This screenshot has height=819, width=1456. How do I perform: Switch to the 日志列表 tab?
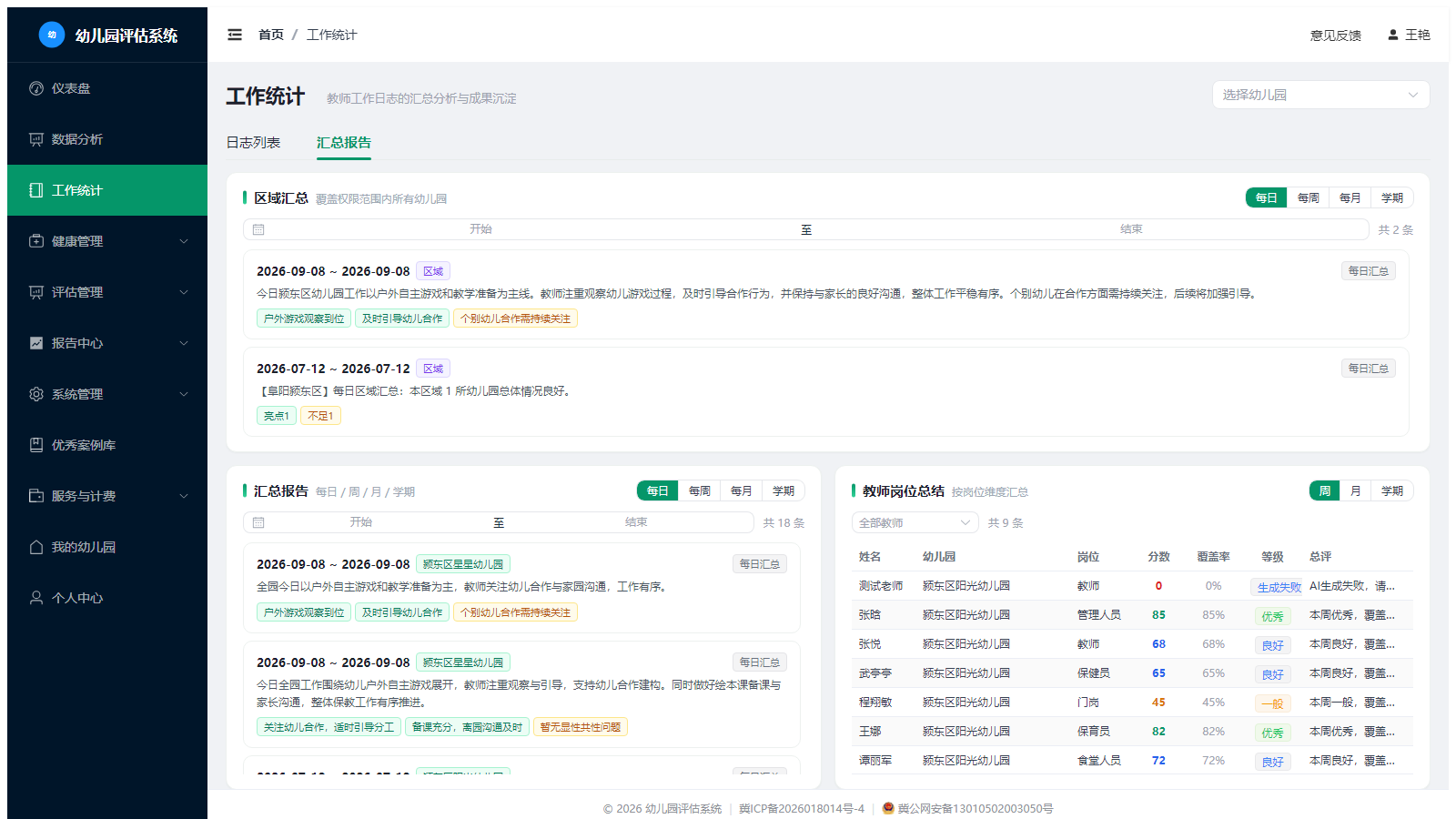253,143
